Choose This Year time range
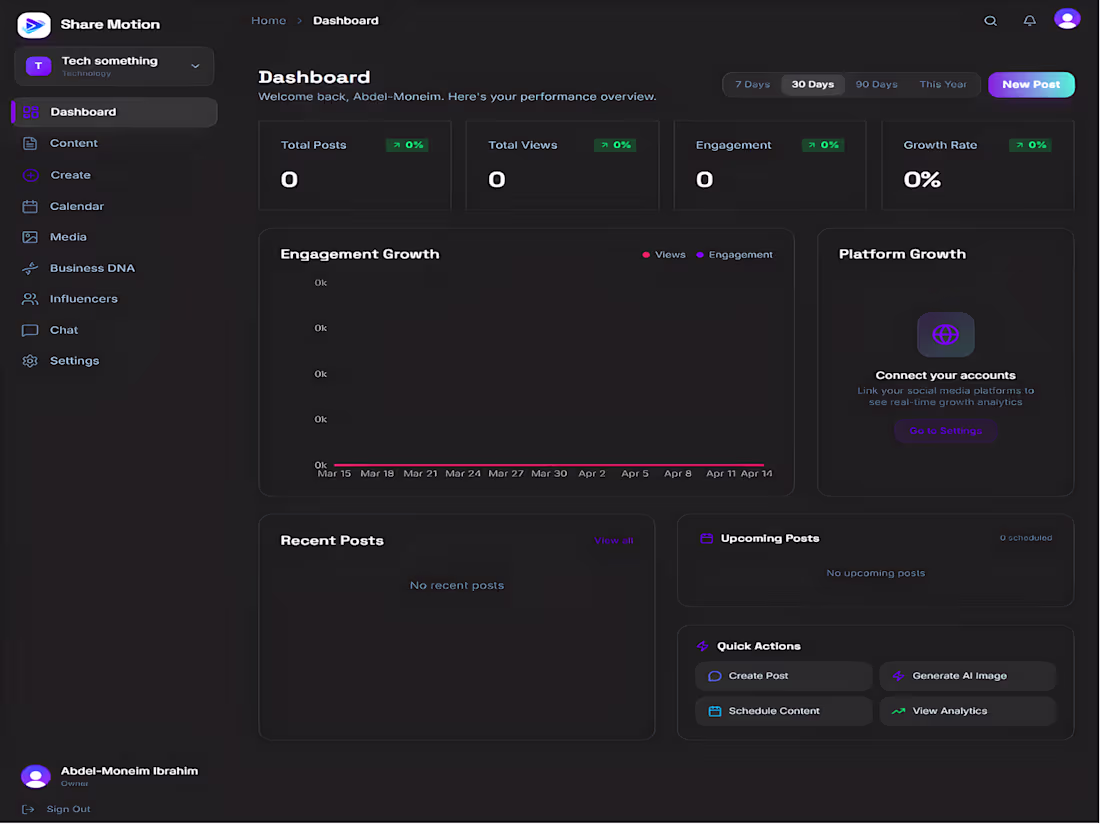 (x=943, y=84)
